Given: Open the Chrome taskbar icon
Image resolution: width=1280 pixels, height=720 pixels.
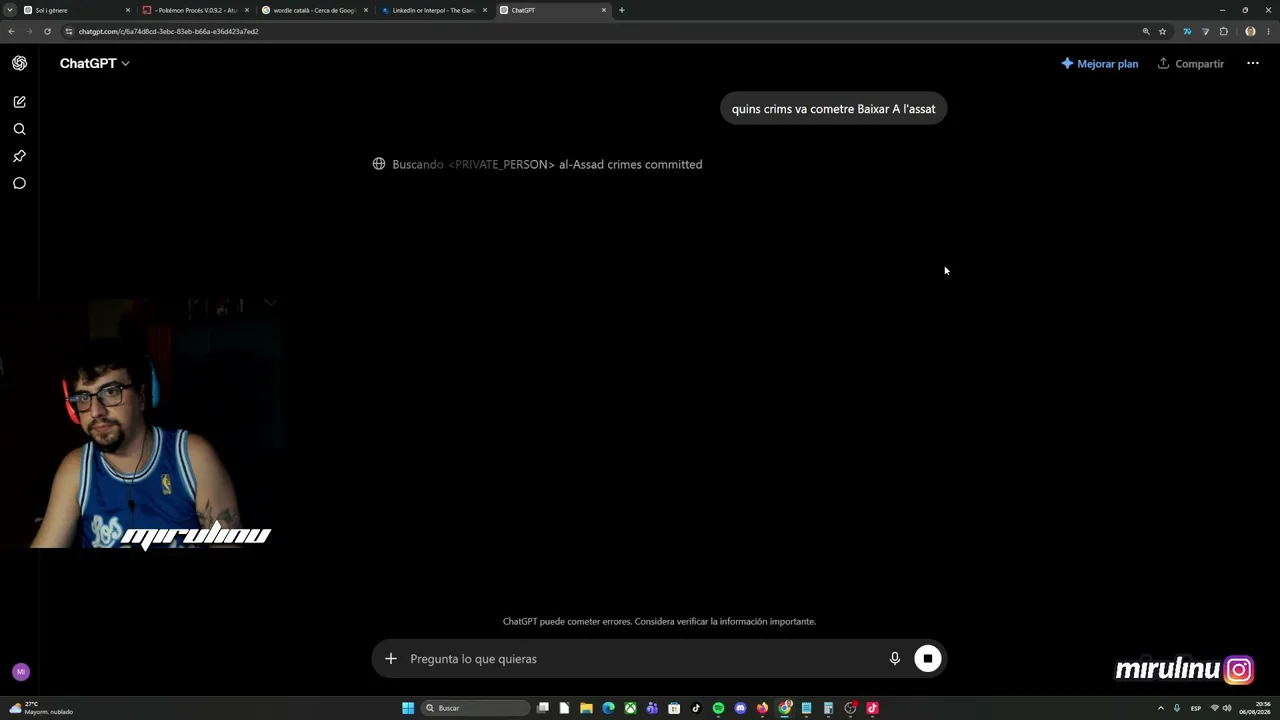Looking at the screenshot, I should click(x=785, y=708).
